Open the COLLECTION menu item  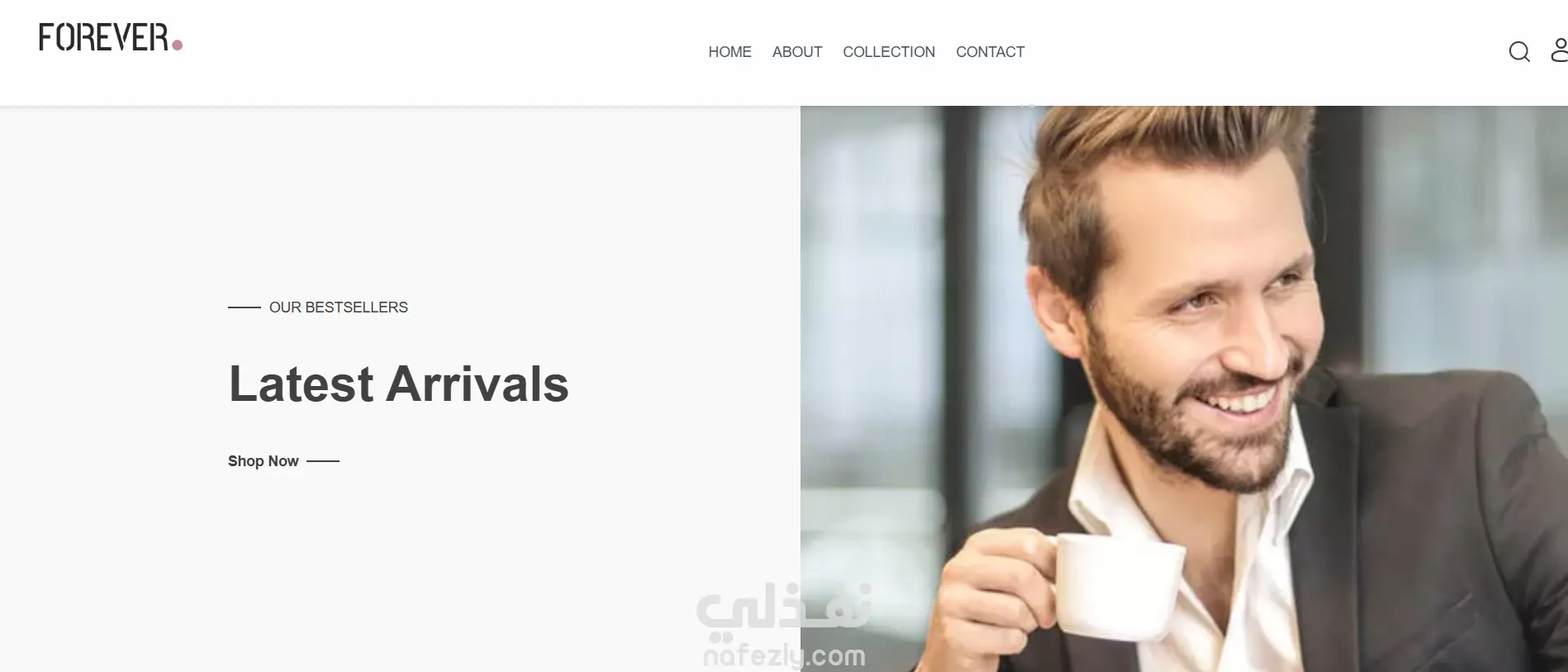point(888,52)
